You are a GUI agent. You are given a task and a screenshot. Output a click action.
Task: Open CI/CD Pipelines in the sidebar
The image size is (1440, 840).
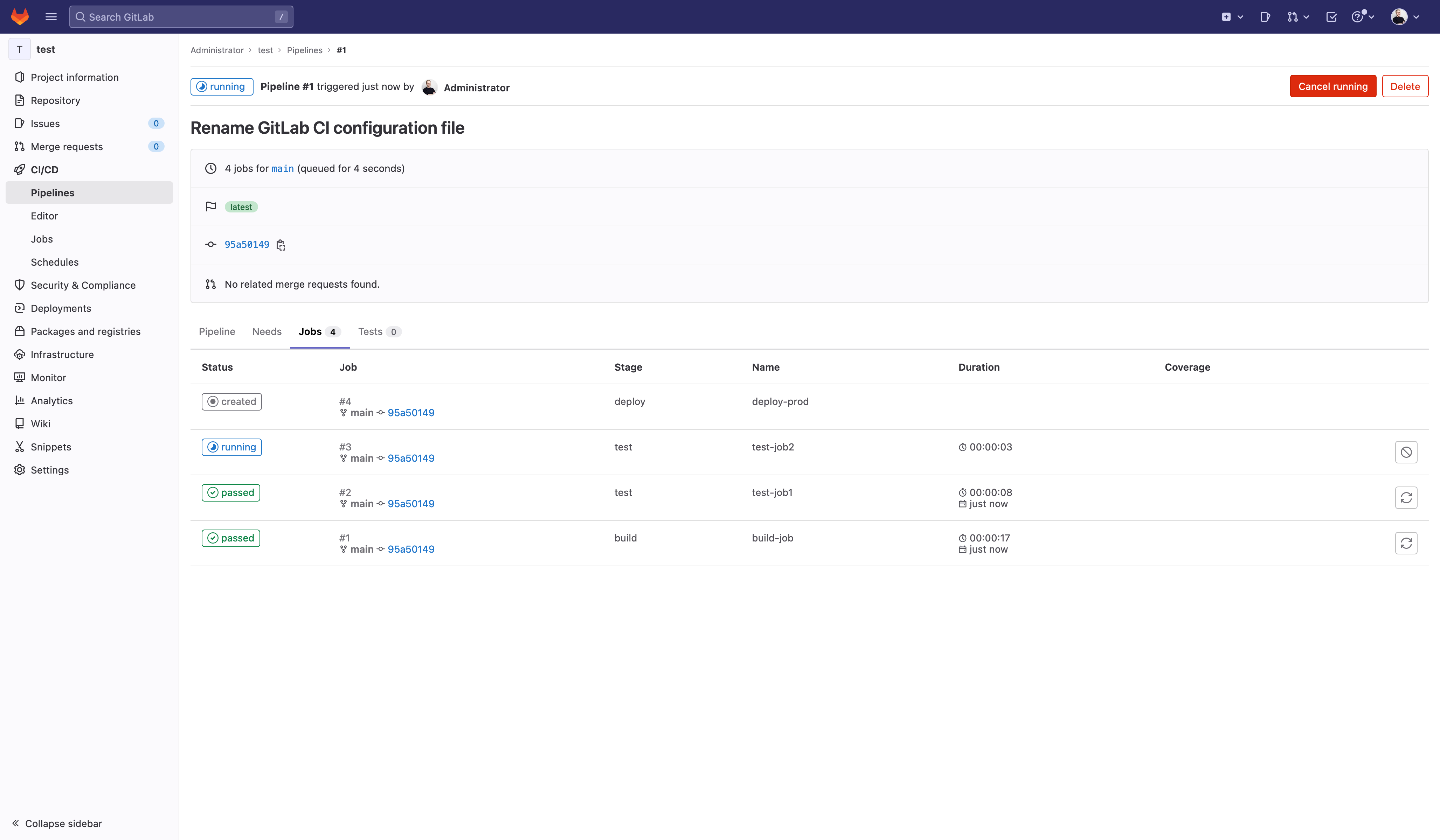click(53, 192)
